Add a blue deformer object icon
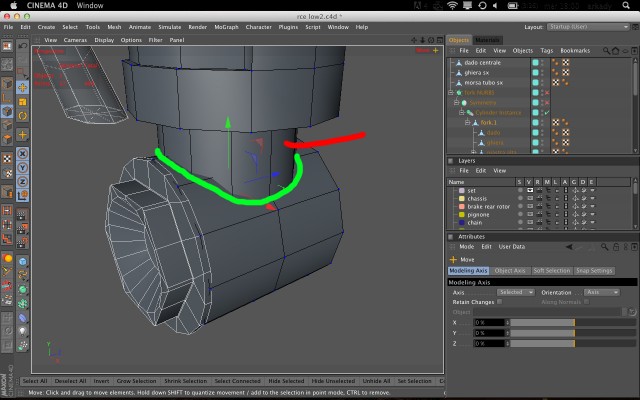The image size is (640, 400). 22,317
